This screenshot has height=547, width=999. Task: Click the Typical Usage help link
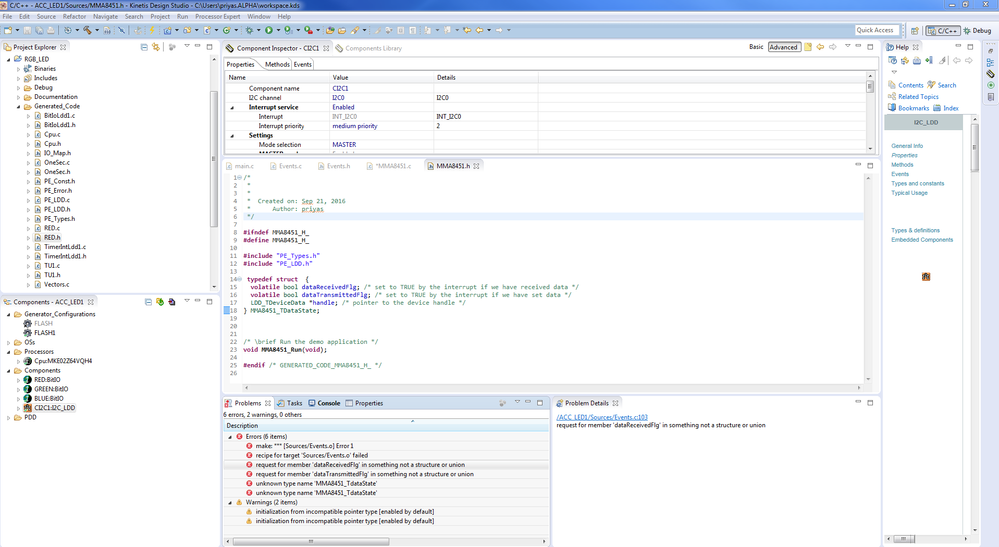point(909,193)
